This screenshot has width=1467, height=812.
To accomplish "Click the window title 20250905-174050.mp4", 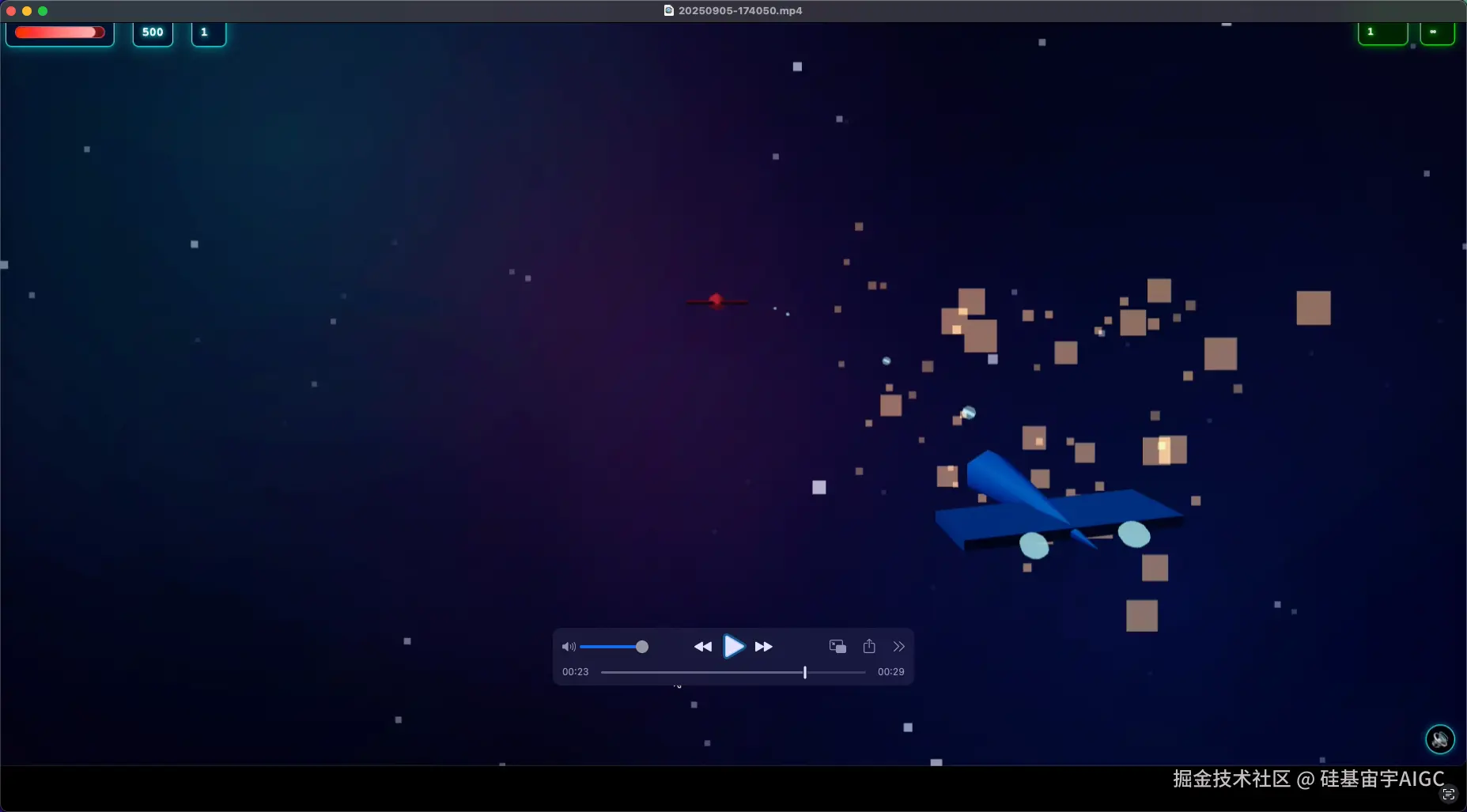I will pyautogui.click(x=739, y=11).
